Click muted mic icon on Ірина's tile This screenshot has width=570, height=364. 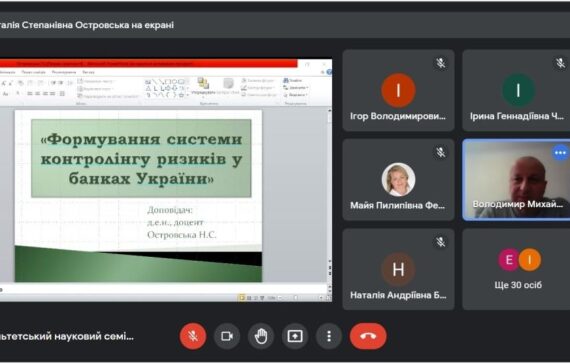[560, 63]
